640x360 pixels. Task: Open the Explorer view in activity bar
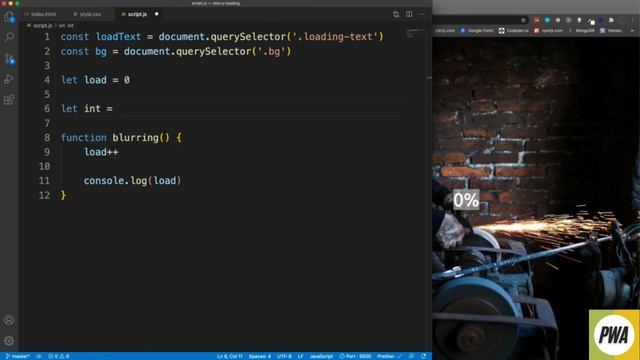tap(9, 17)
